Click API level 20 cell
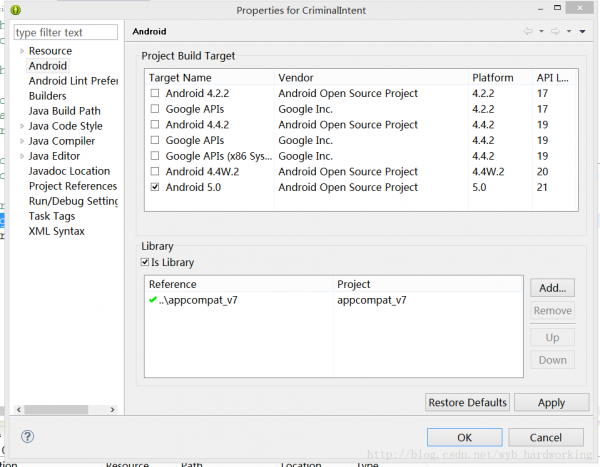Image resolution: width=600 pixels, height=467 pixels. (542, 171)
